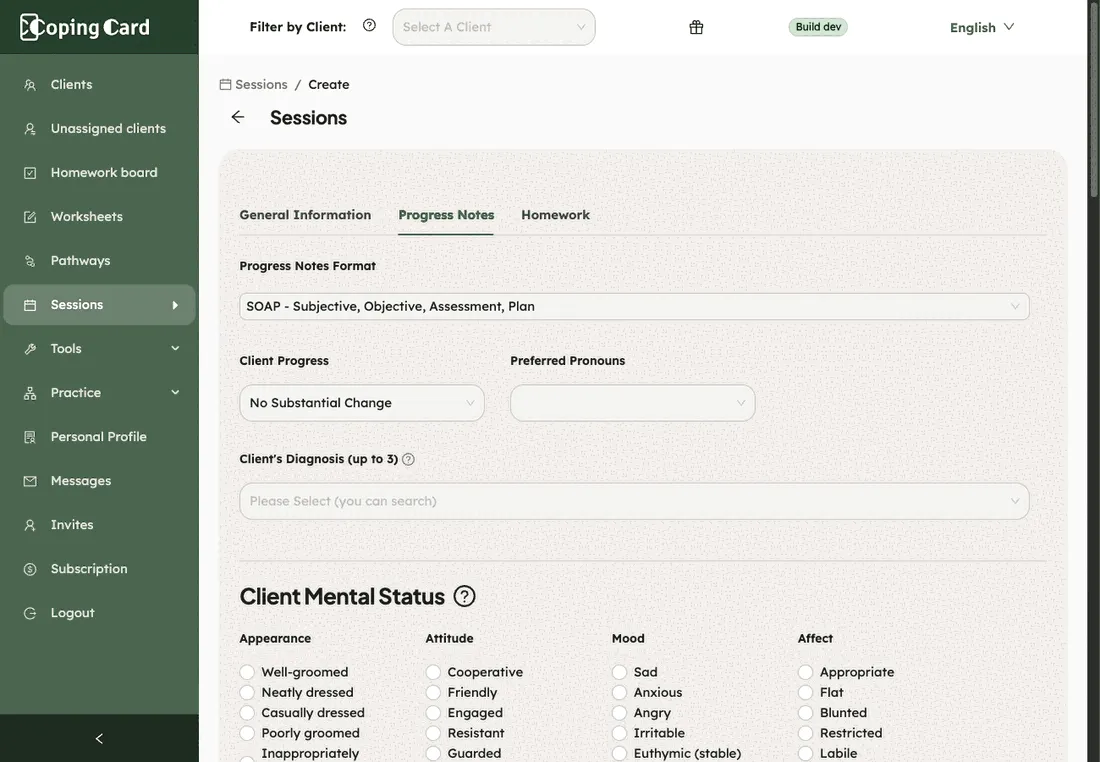The image size is (1100, 762).
Task: Select the Sad mood option
Action: tap(619, 672)
